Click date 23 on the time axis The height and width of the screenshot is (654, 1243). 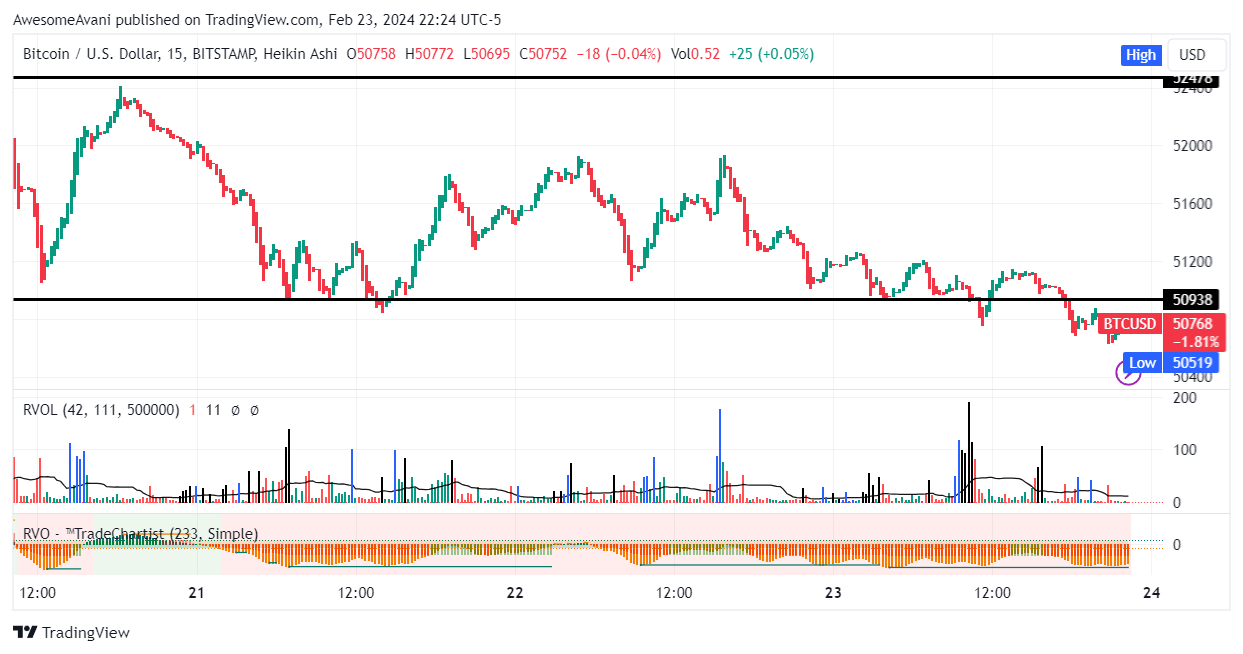(834, 593)
